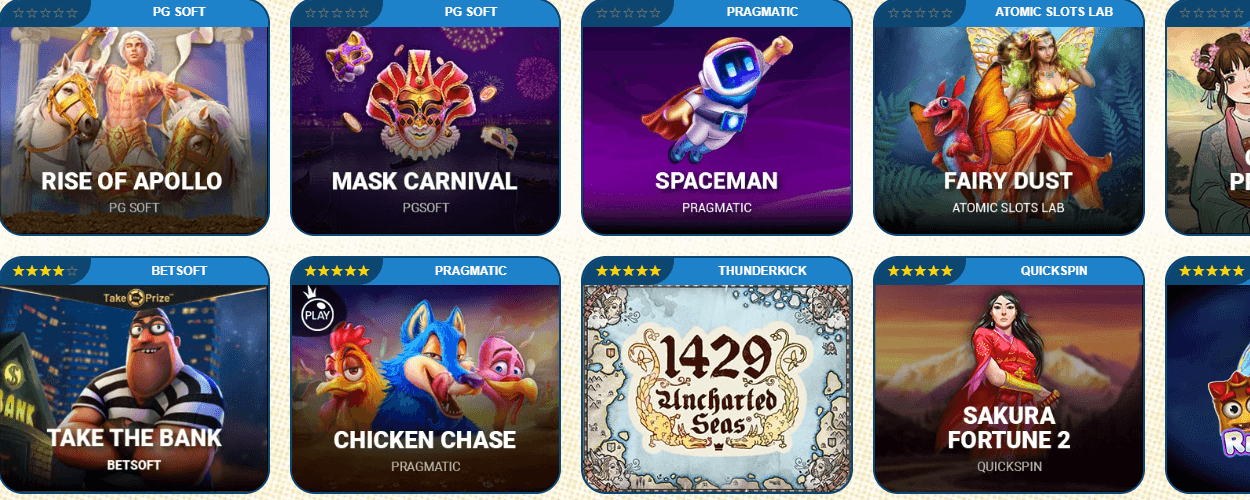This screenshot has width=1250, height=500.
Task: Select the BETSOFT provider header label
Action: (x=179, y=271)
